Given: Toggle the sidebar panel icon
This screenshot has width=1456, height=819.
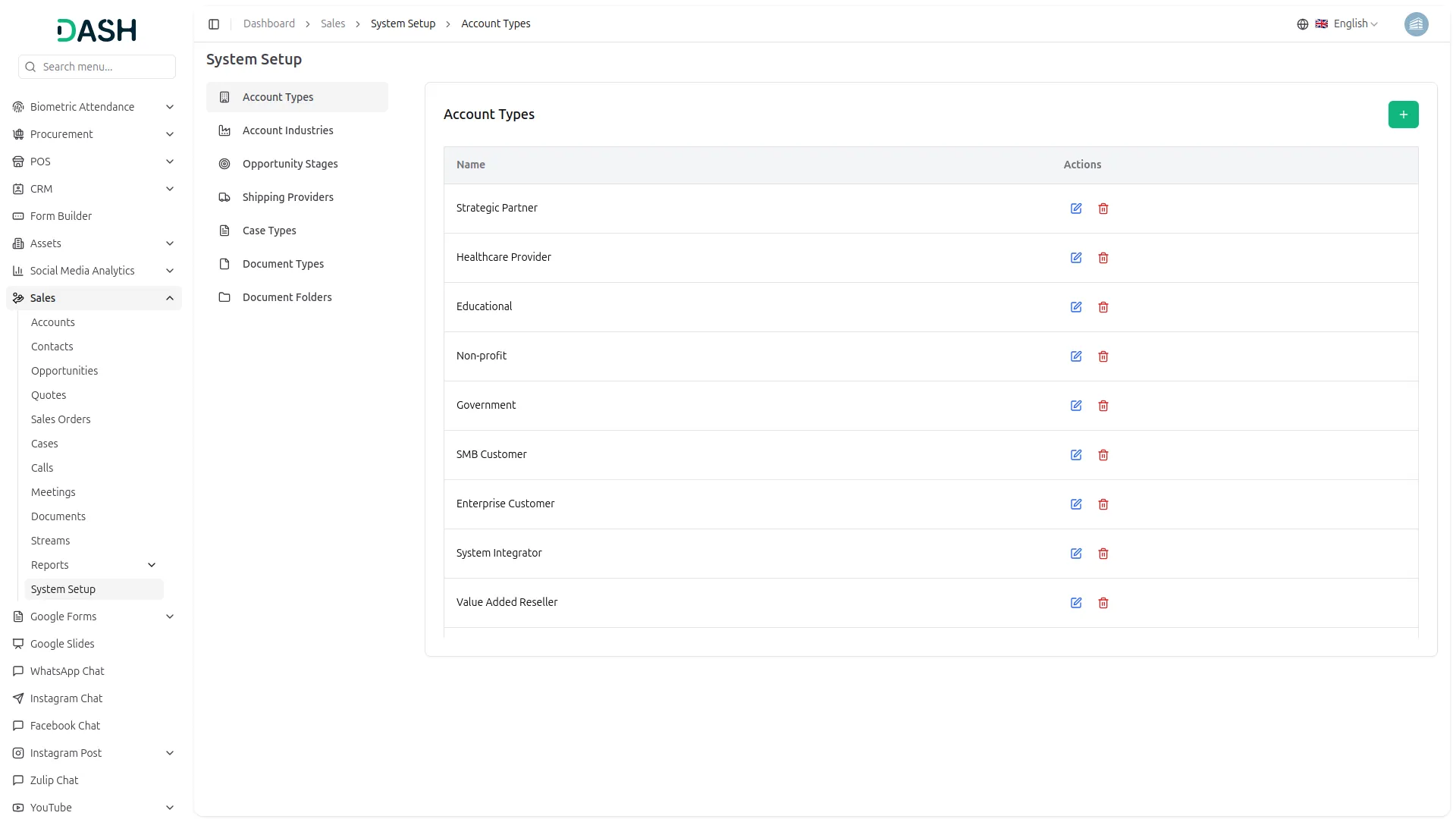Looking at the screenshot, I should pyautogui.click(x=214, y=24).
